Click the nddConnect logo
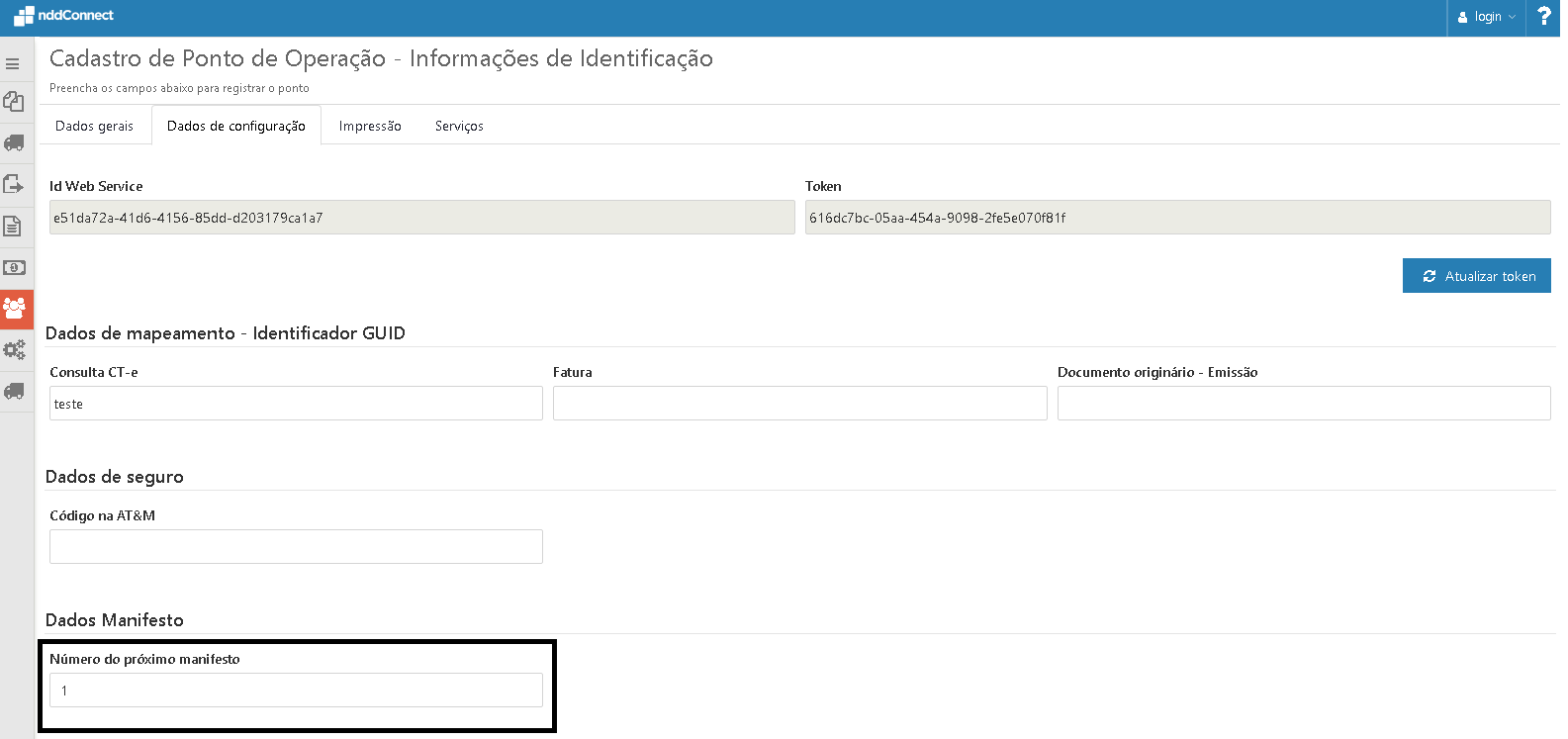 coord(64,16)
